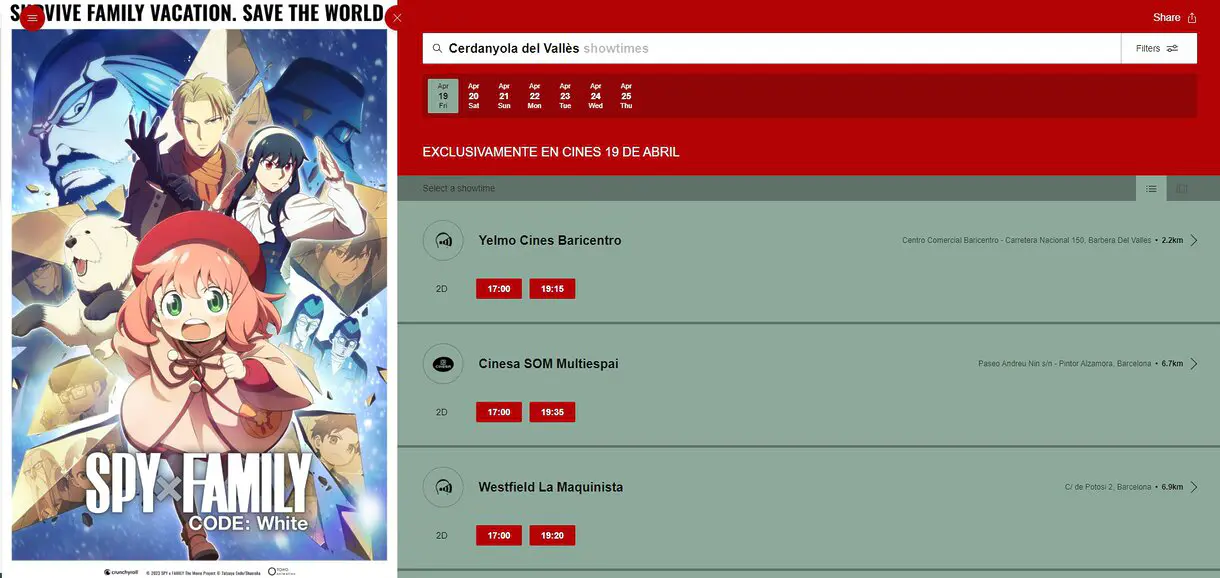Select the Apr 19 Fri date tab

point(443,96)
